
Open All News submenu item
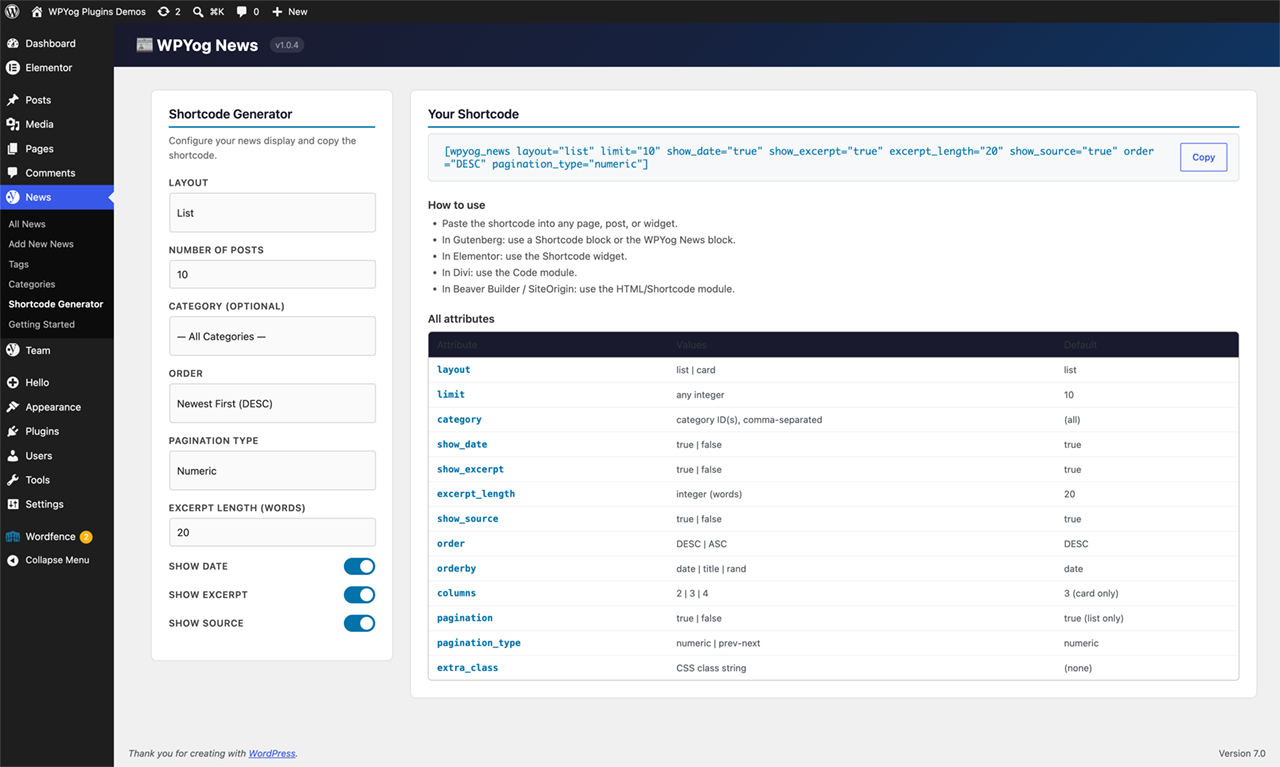27,224
